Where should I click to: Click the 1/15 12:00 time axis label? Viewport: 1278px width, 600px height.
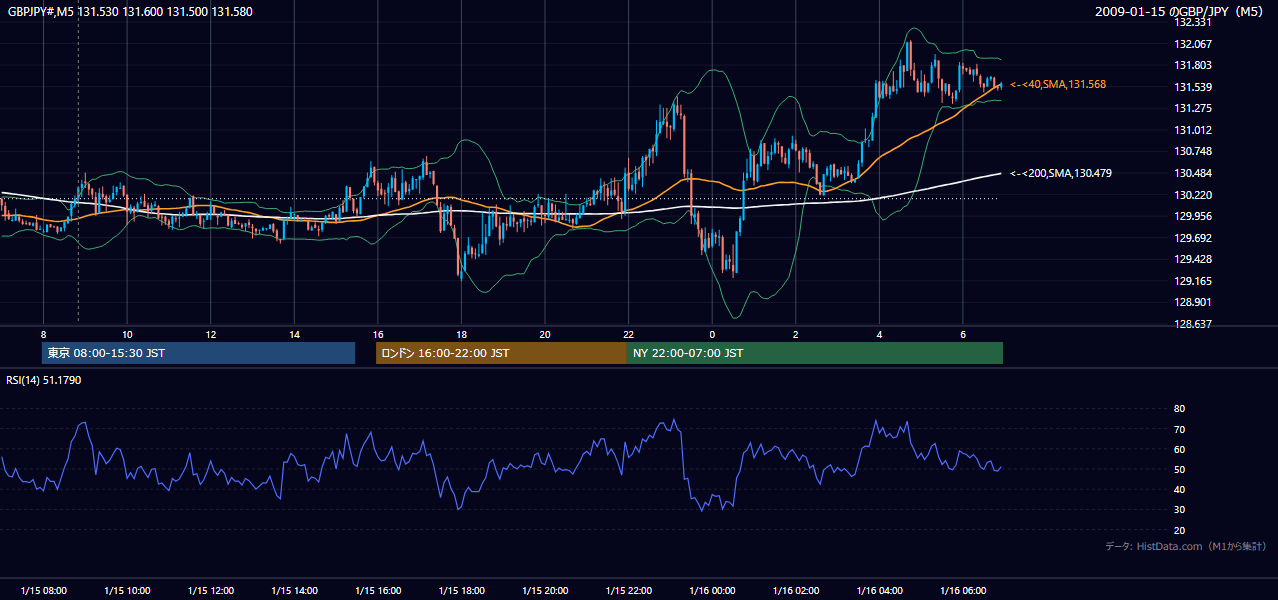click(x=211, y=591)
